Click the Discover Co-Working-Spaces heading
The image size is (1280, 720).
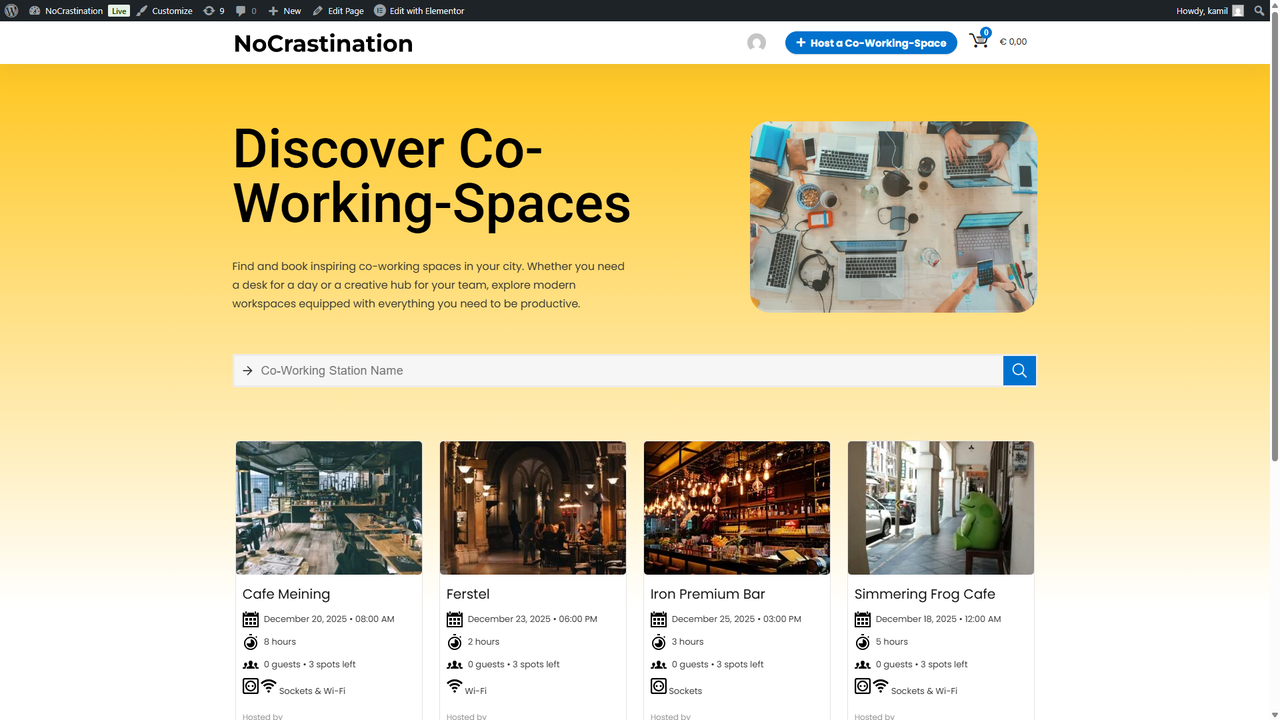pos(432,176)
